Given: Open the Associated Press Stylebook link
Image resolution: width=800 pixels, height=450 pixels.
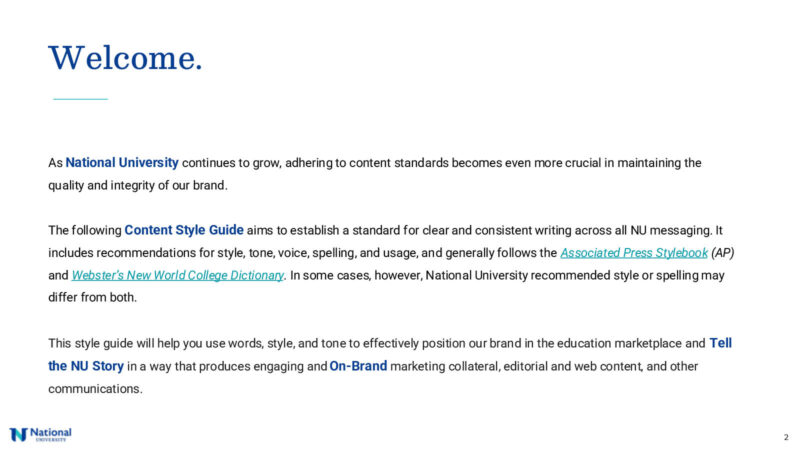Looking at the screenshot, I should pyautogui.click(x=631, y=251).
